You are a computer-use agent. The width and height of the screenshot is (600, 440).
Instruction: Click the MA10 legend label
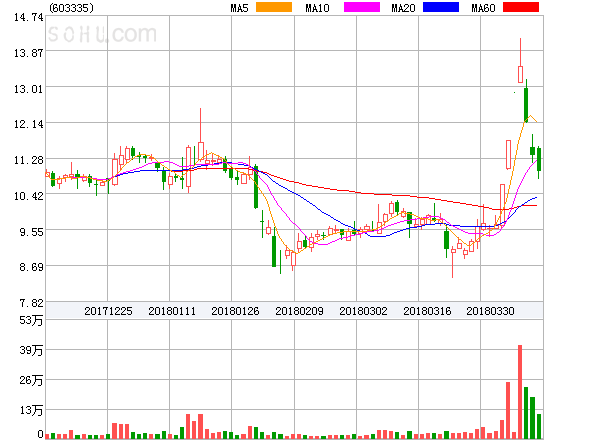point(317,8)
